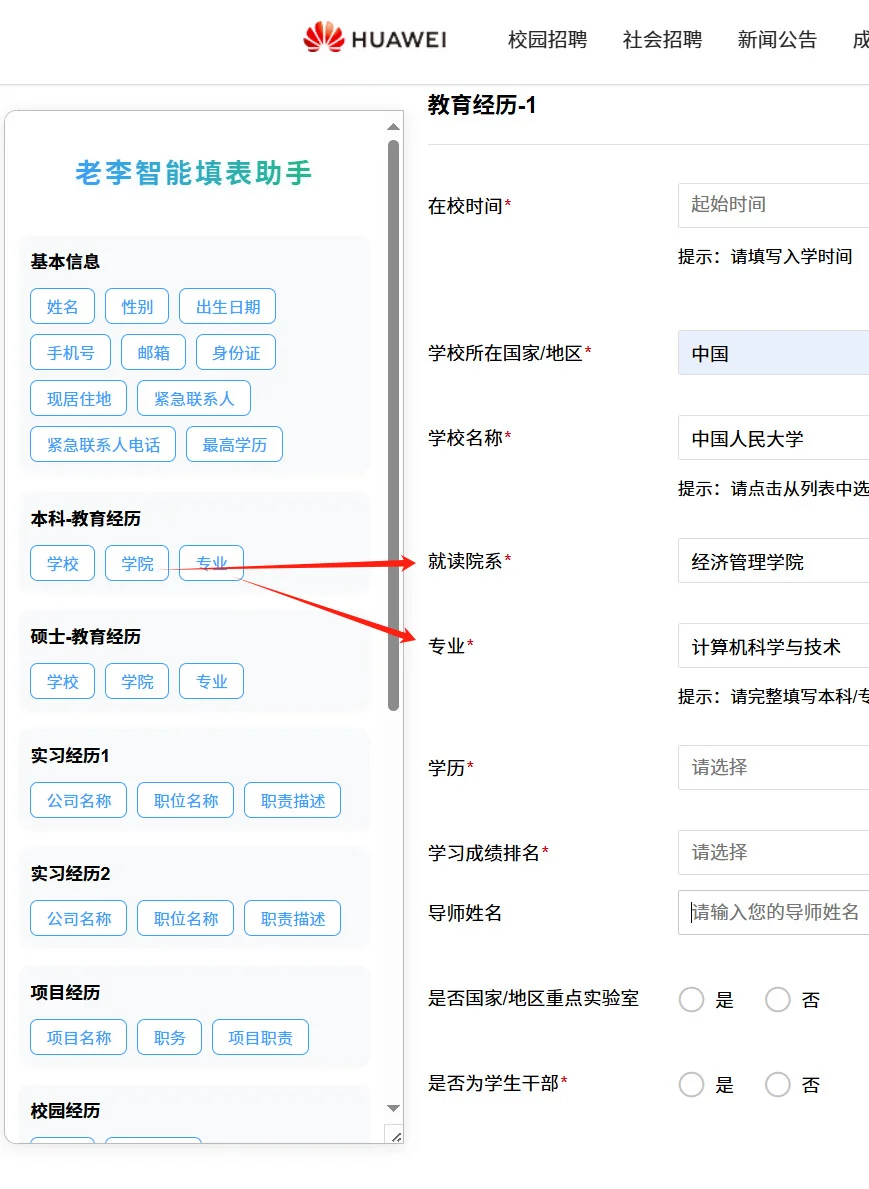Viewport: 869px width, 1189px height.
Task: Click 职位名称 in 实习经历1
Action: [186, 800]
